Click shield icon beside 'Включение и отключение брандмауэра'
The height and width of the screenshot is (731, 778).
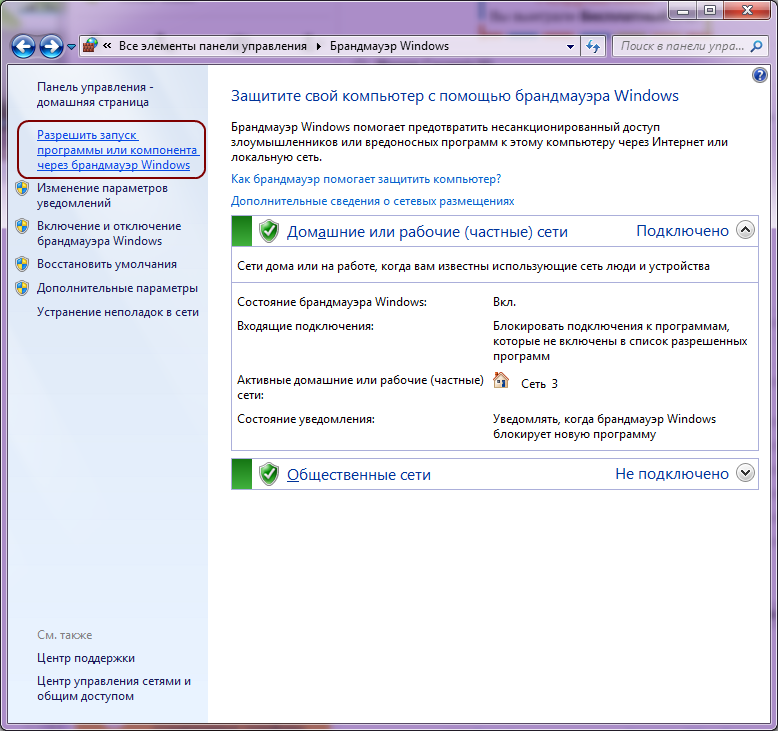(x=22, y=226)
